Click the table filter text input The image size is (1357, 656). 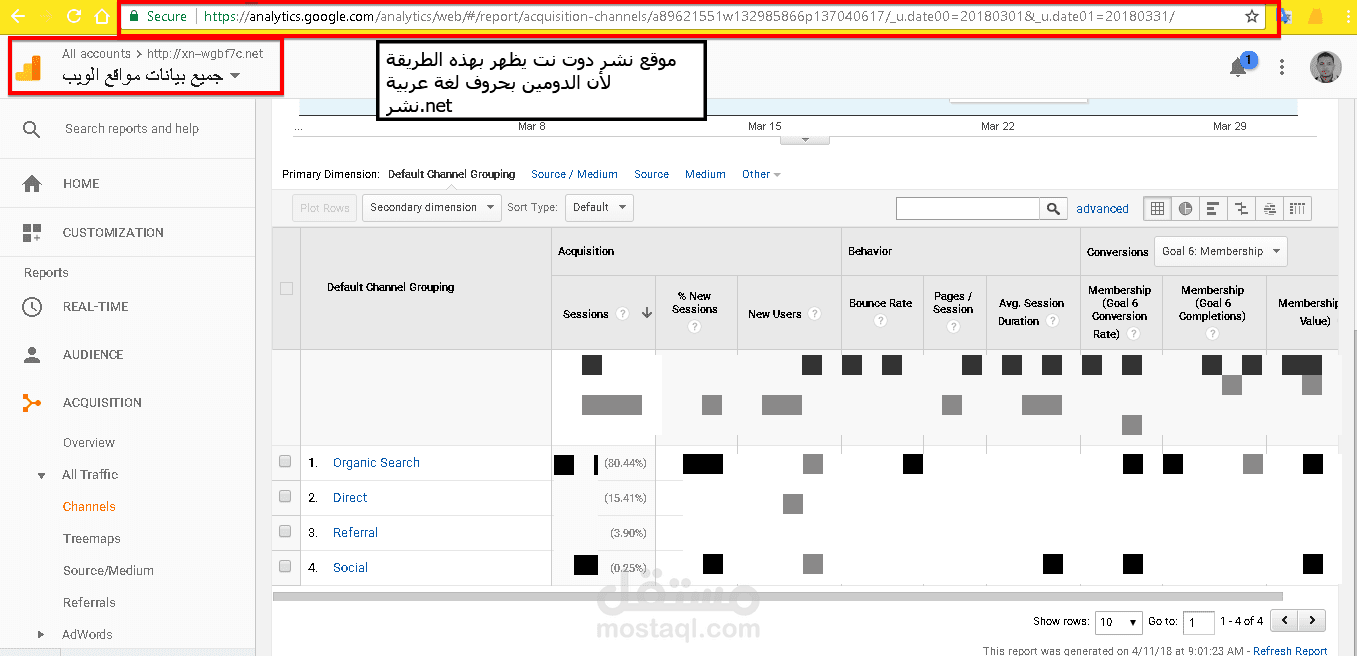(968, 208)
